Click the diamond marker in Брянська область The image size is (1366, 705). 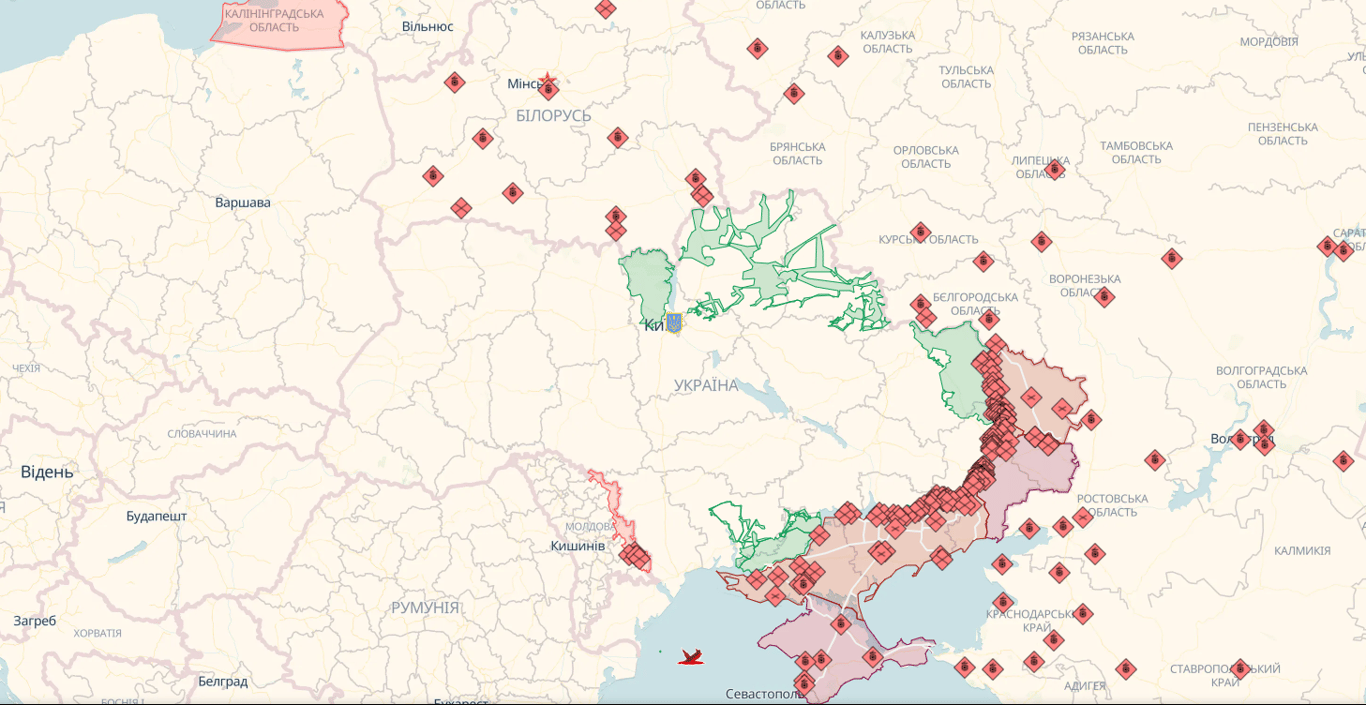pyautogui.click(x=793, y=93)
